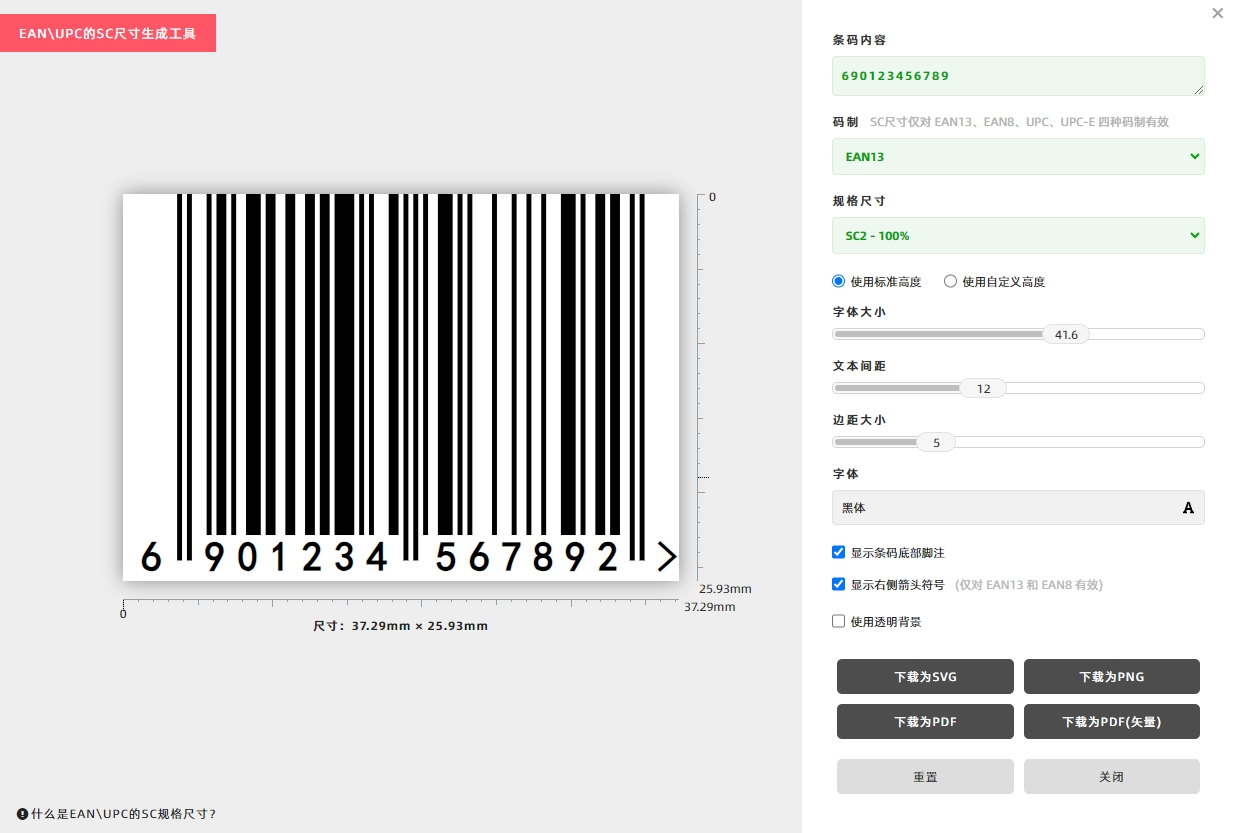Click the 黑体 font selector field
1233x833 pixels.
(1018, 508)
